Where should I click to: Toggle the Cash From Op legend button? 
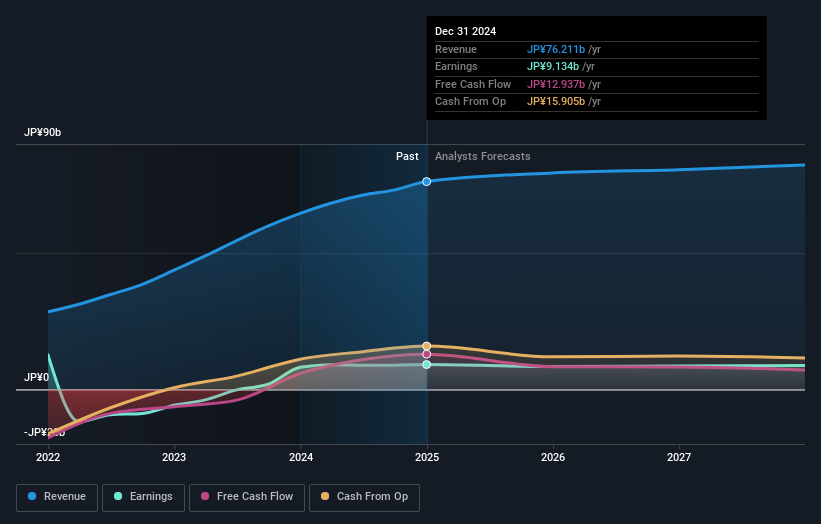(364, 497)
